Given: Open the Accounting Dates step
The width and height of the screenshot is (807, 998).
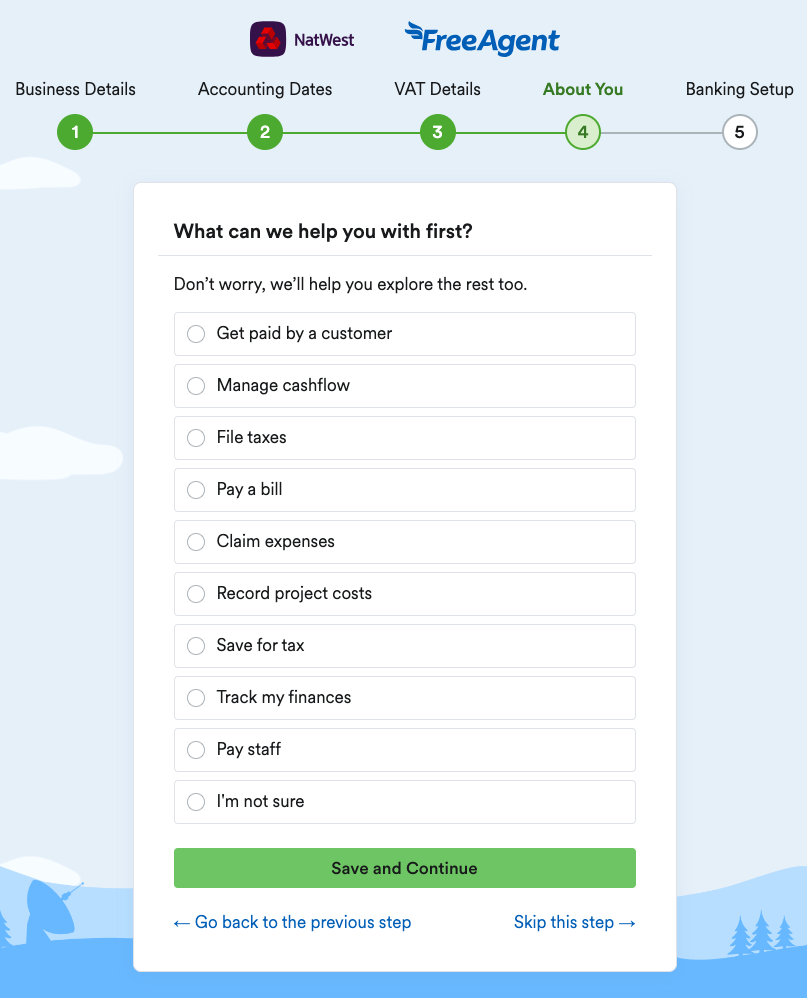Looking at the screenshot, I should coord(265,89).
